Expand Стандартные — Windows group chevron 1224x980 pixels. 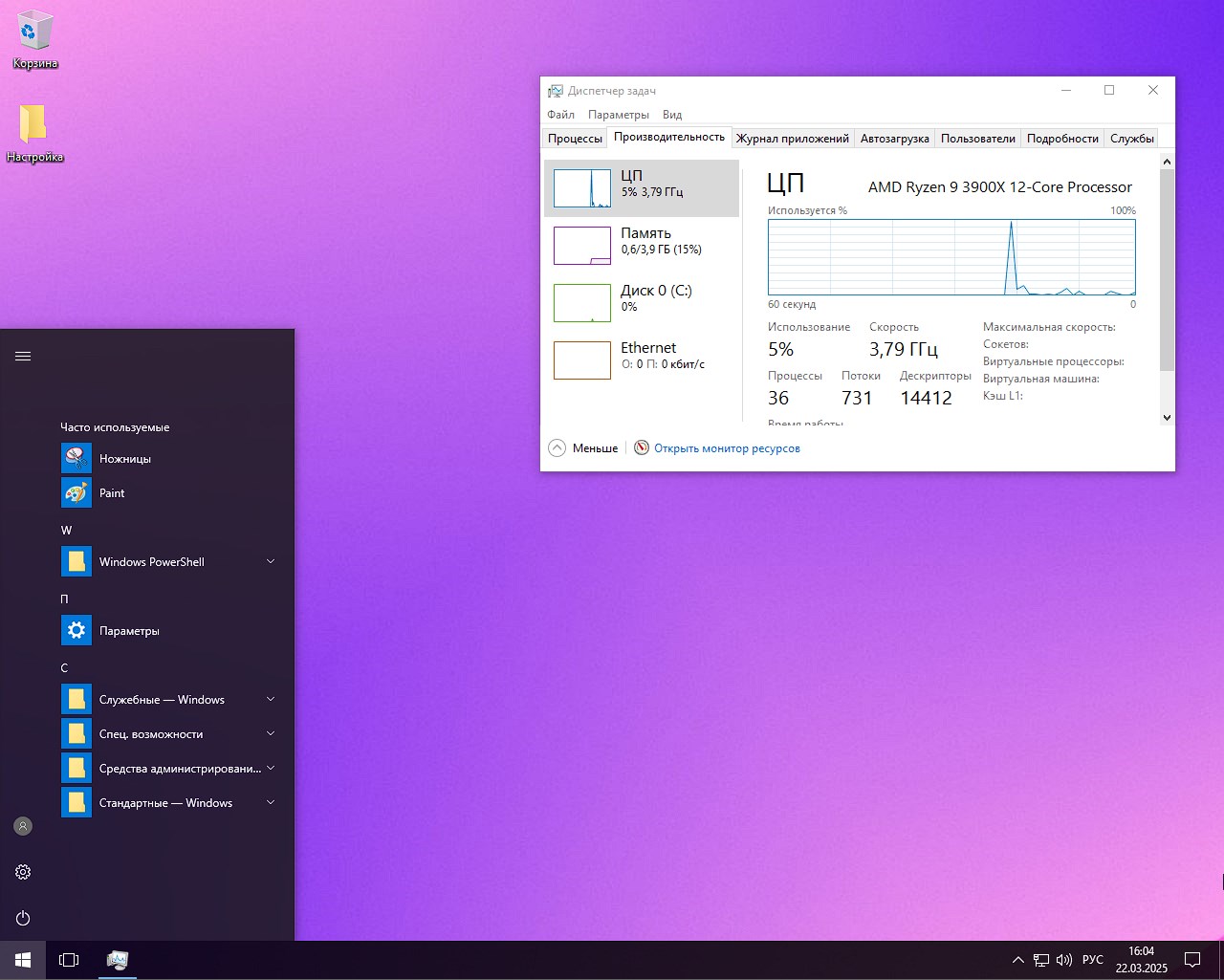(271, 802)
